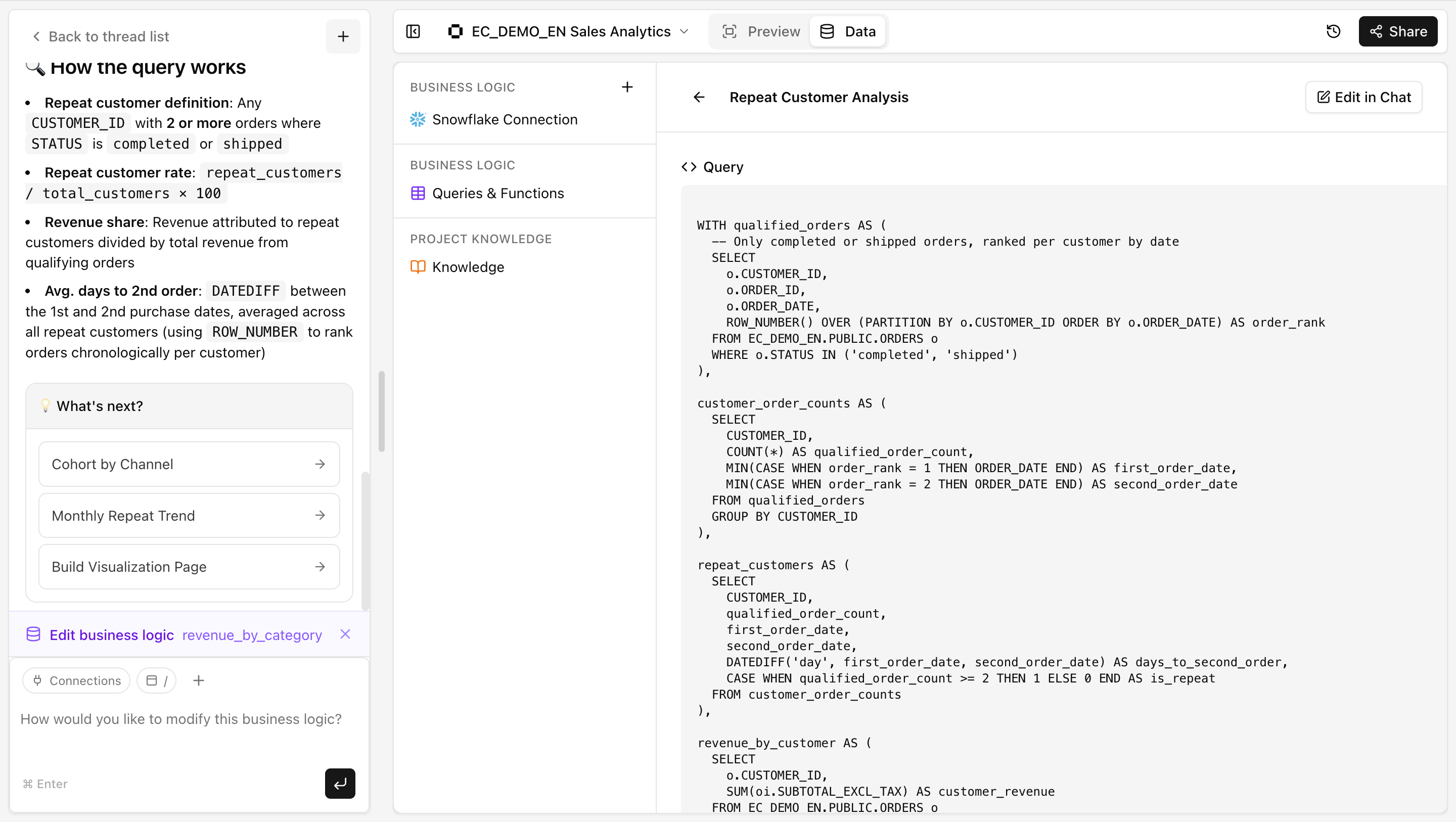
Task: Expand the EC_DEMO_EN Sales Analytics project dropdown
Action: click(x=570, y=32)
